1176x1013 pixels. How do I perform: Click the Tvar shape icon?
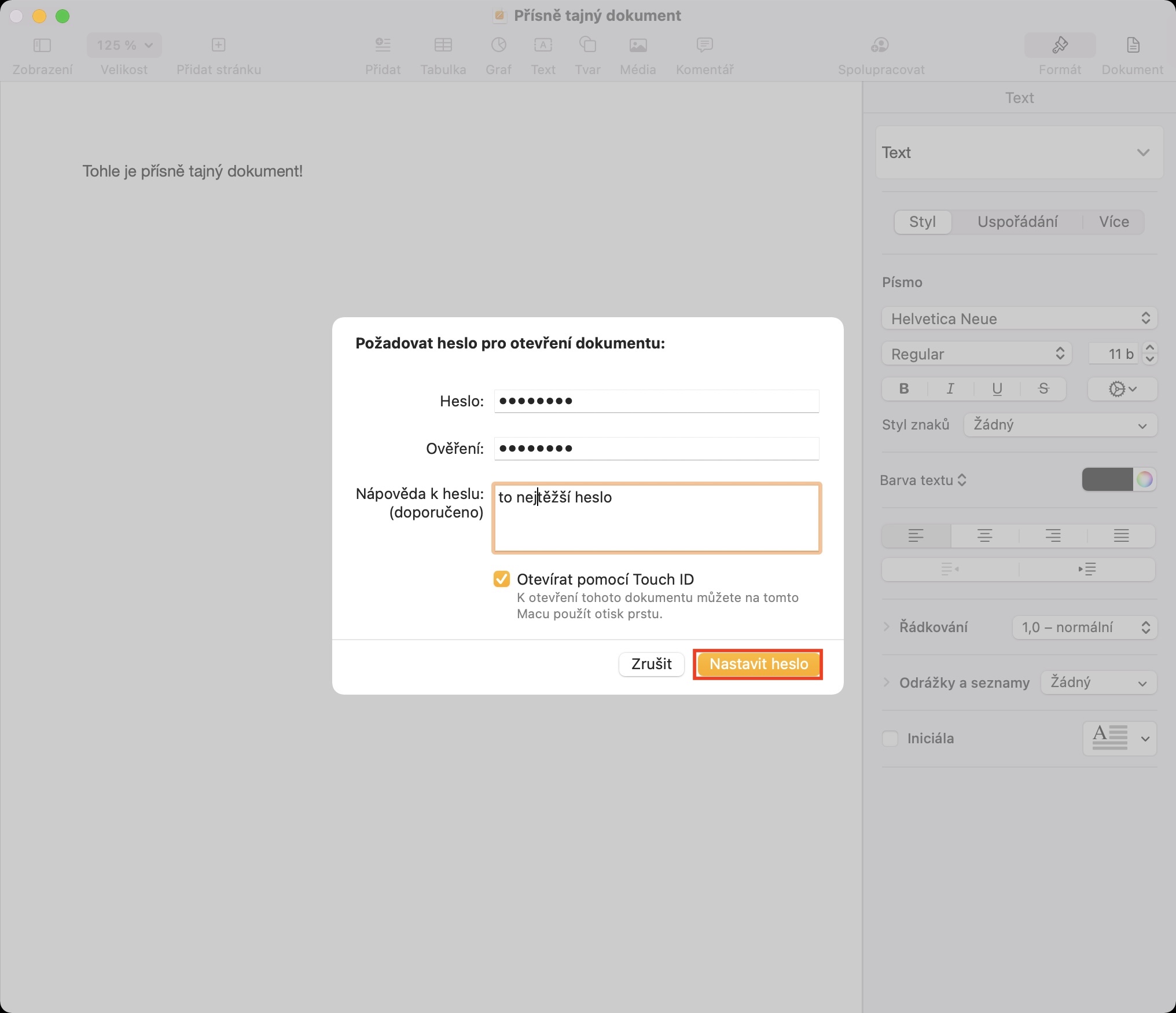tap(587, 45)
